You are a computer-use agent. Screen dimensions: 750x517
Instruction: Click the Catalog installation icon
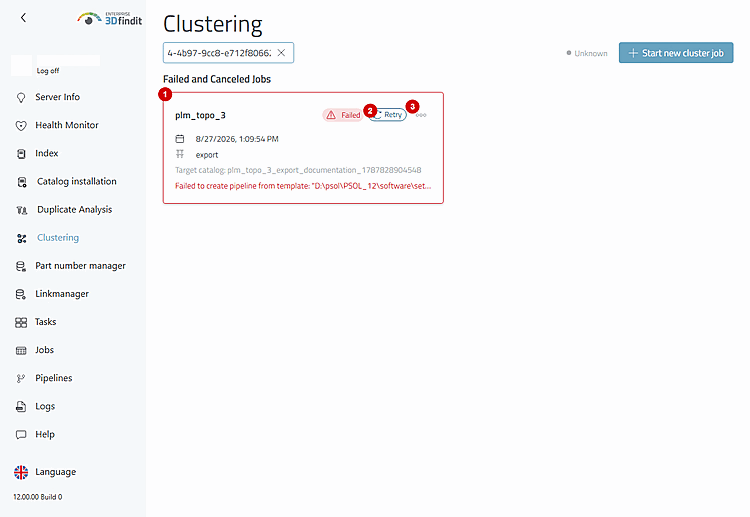pos(22,182)
